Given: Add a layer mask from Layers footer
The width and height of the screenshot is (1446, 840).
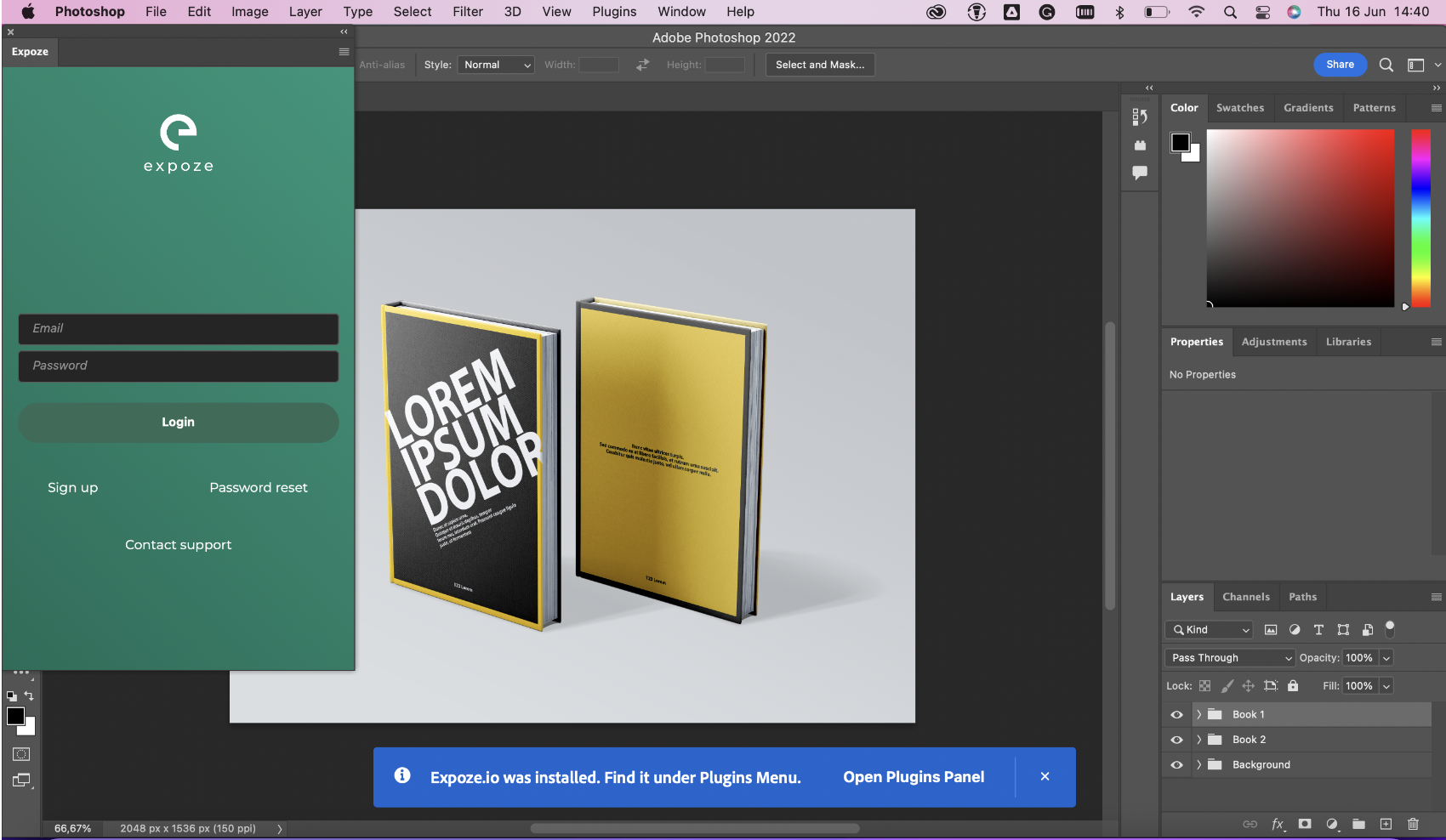Looking at the screenshot, I should 1305,824.
